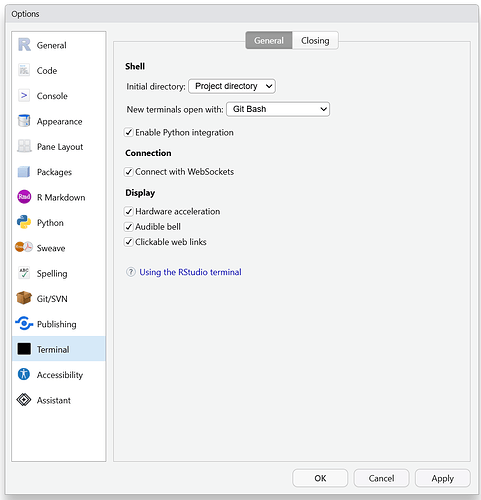The width and height of the screenshot is (481, 500).
Task: Go to the Pane Layout label
Action: click(60, 147)
